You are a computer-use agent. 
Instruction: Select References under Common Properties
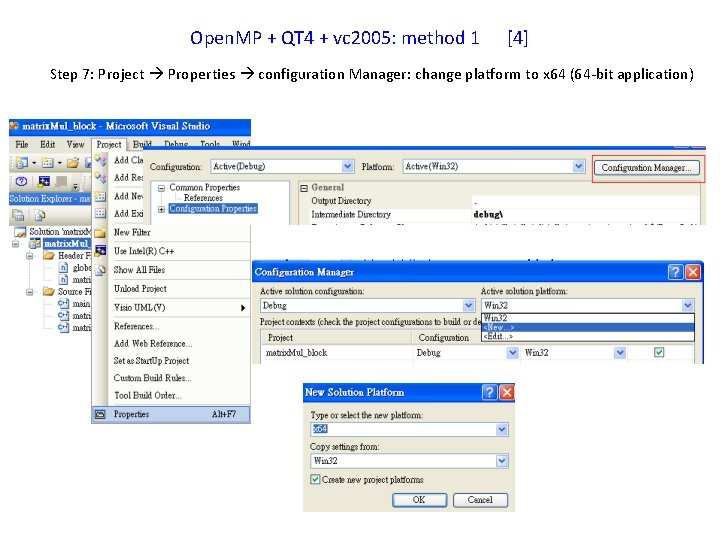pyautogui.click(x=203, y=198)
